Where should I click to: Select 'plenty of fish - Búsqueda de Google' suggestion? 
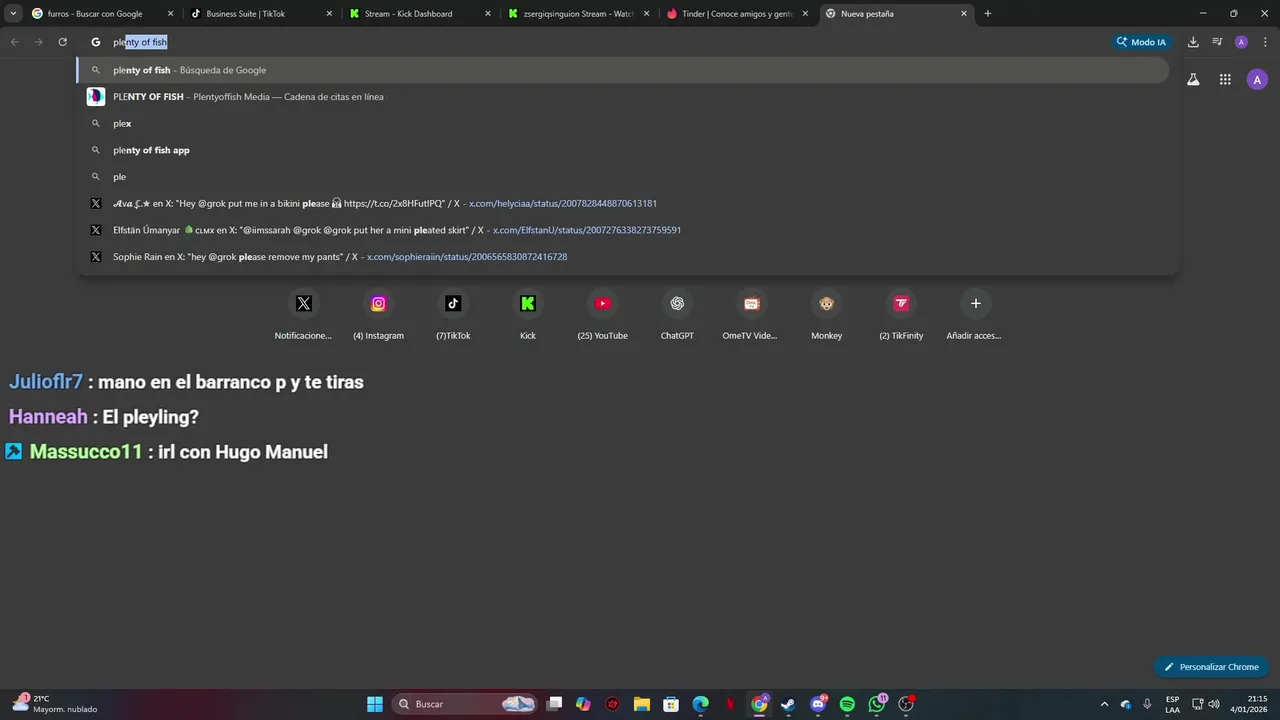pyautogui.click(x=622, y=70)
